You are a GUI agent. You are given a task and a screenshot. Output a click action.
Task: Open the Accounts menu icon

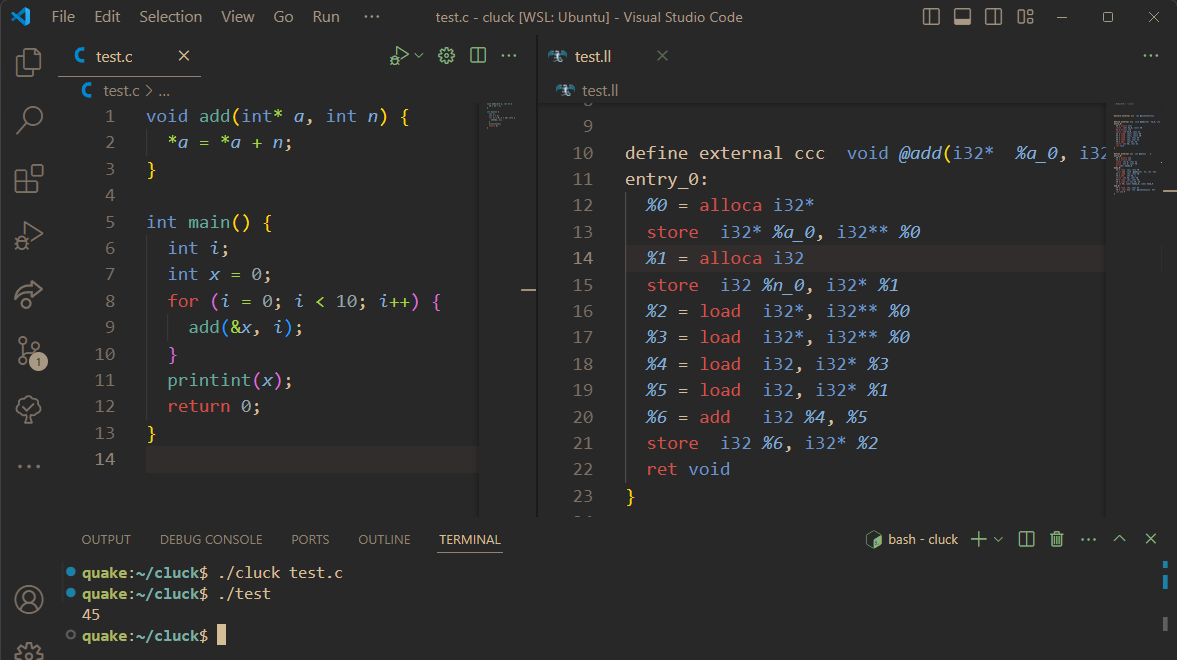tap(29, 599)
